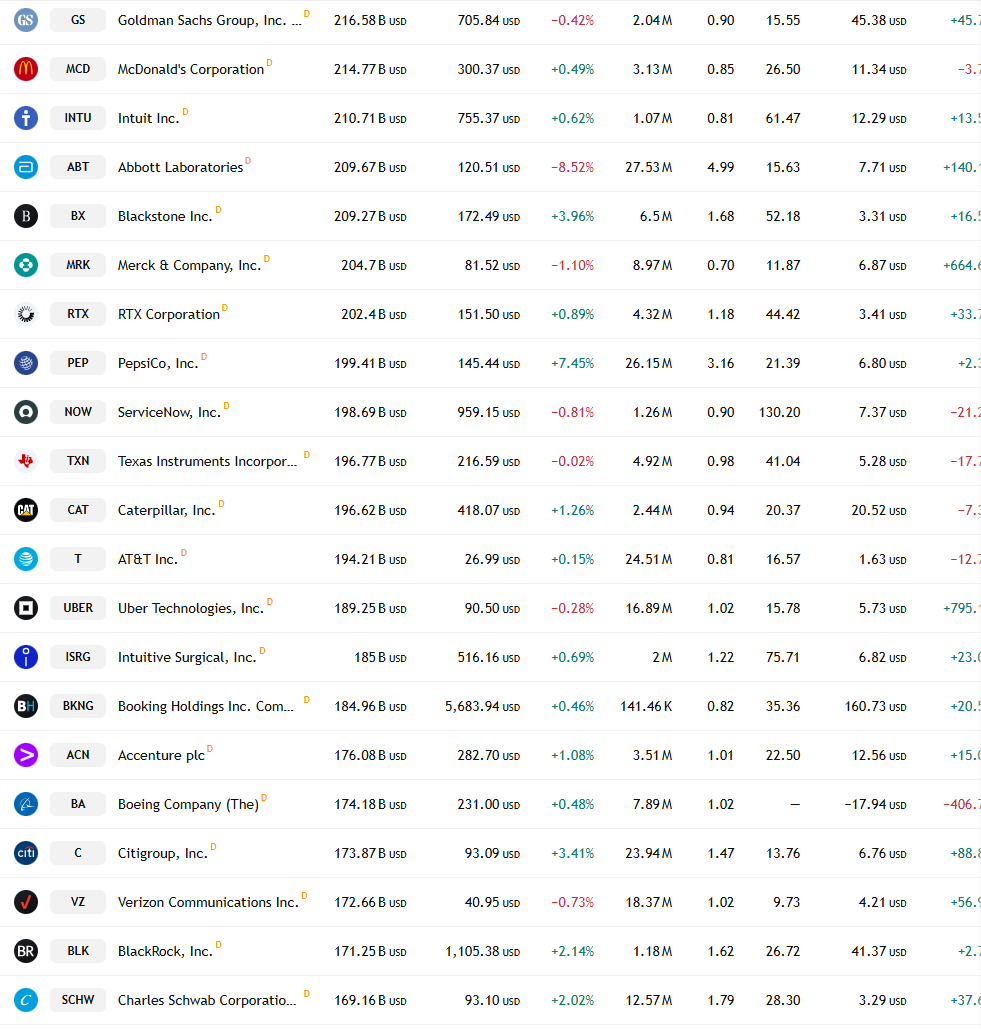Select the RTX ticker badge
981x1029 pixels.
tap(78, 314)
